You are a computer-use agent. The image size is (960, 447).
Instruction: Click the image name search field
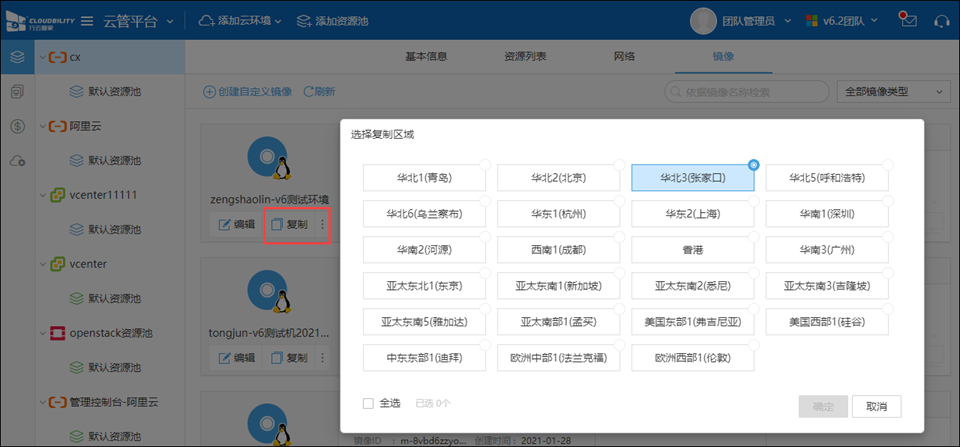746,92
